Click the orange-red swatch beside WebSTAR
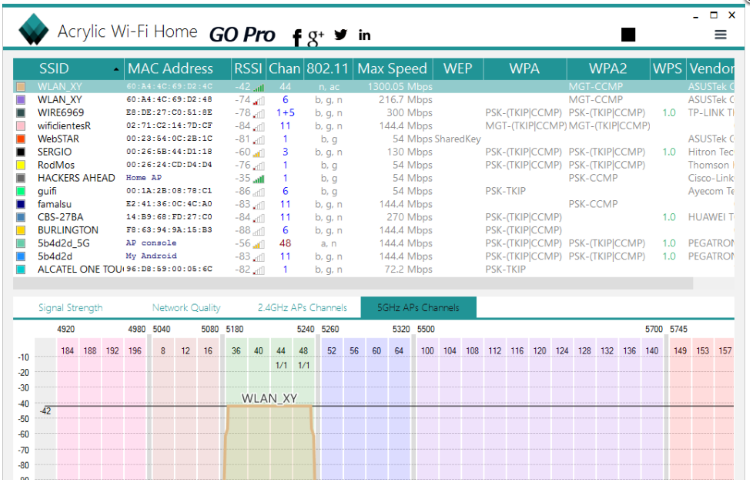The width and height of the screenshot is (750, 480). click(21, 139)
